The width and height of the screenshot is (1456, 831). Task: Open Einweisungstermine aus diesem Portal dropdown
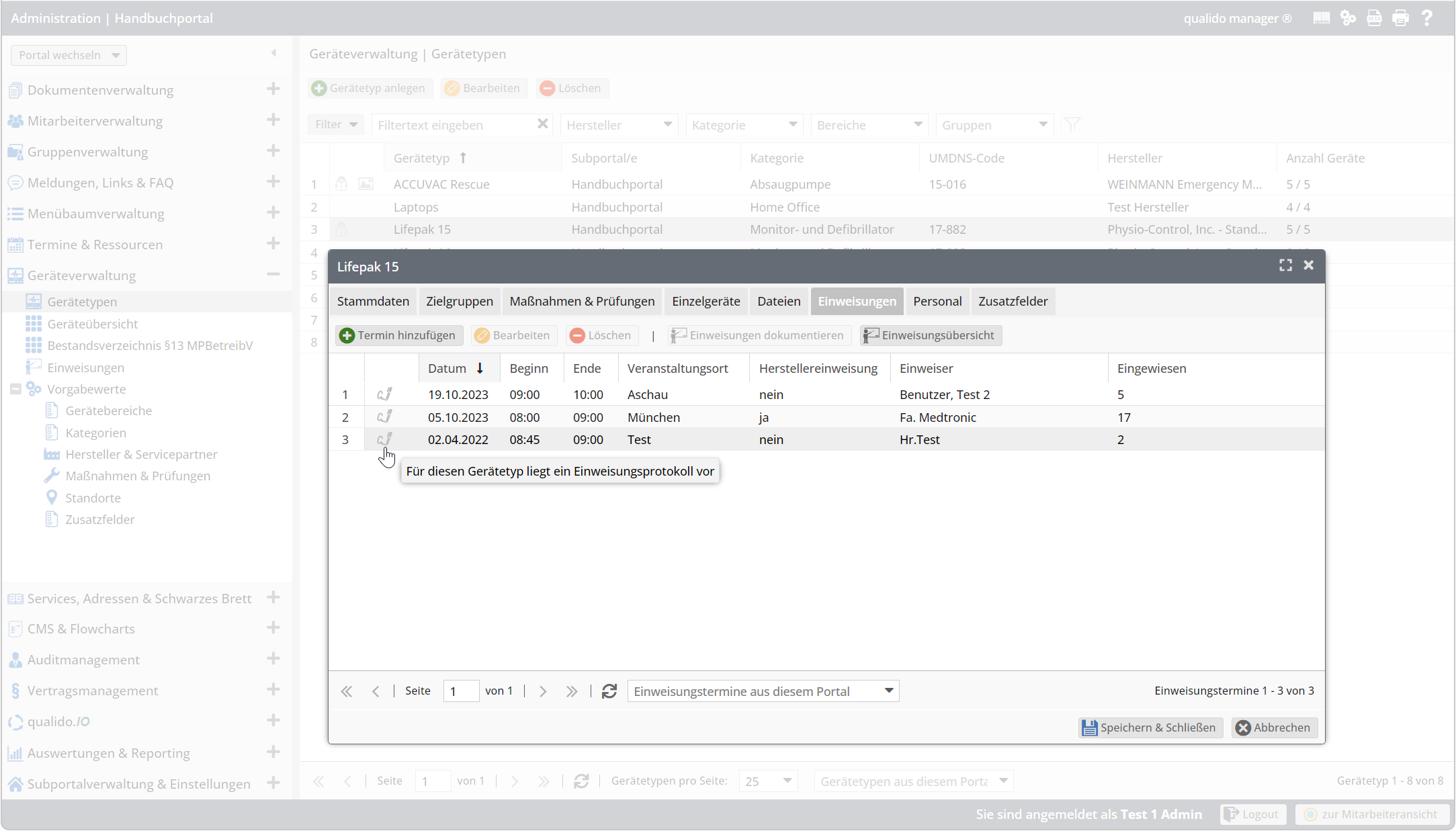coord(763,691)
